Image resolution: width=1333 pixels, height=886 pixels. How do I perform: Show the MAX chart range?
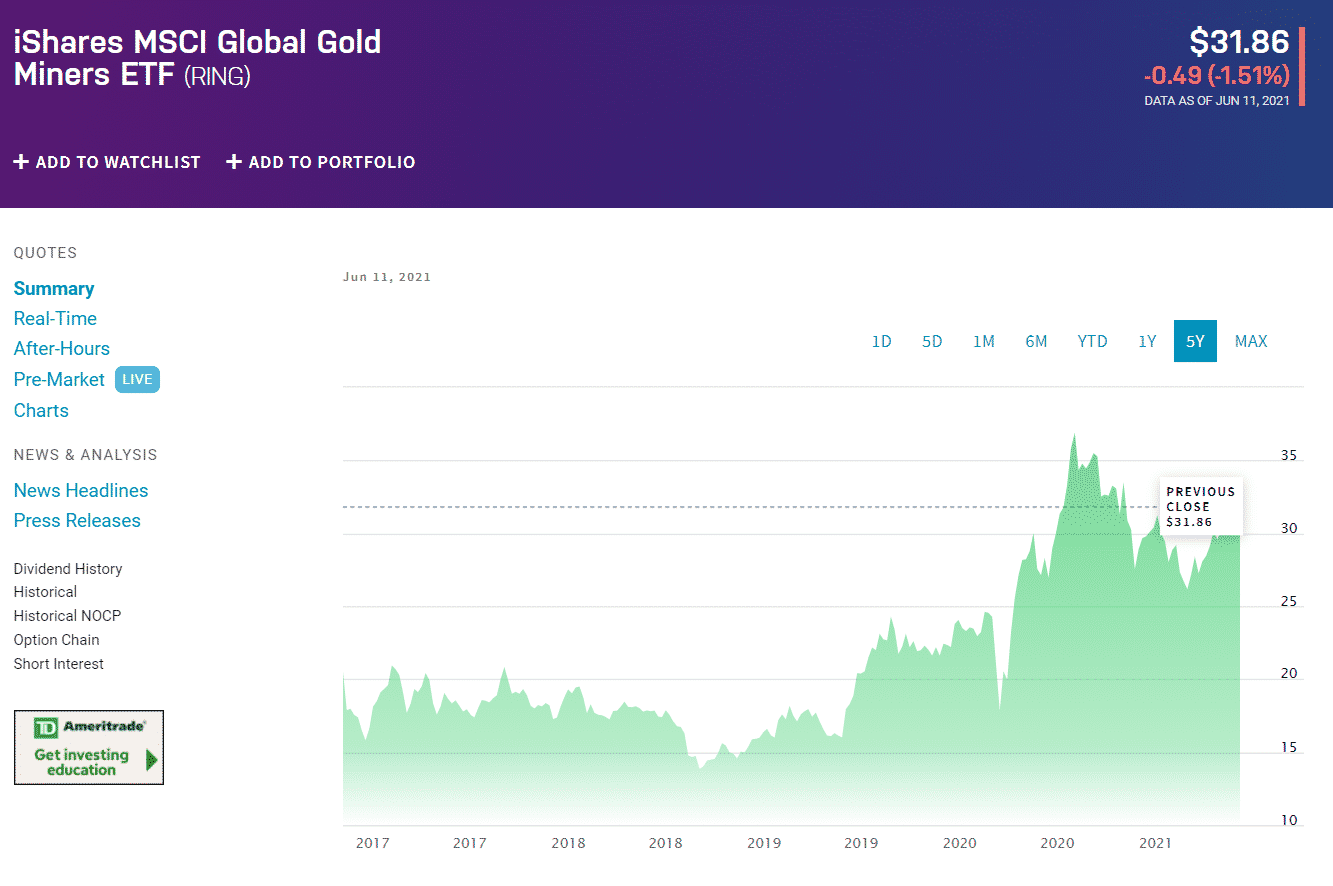(1251, 342)
